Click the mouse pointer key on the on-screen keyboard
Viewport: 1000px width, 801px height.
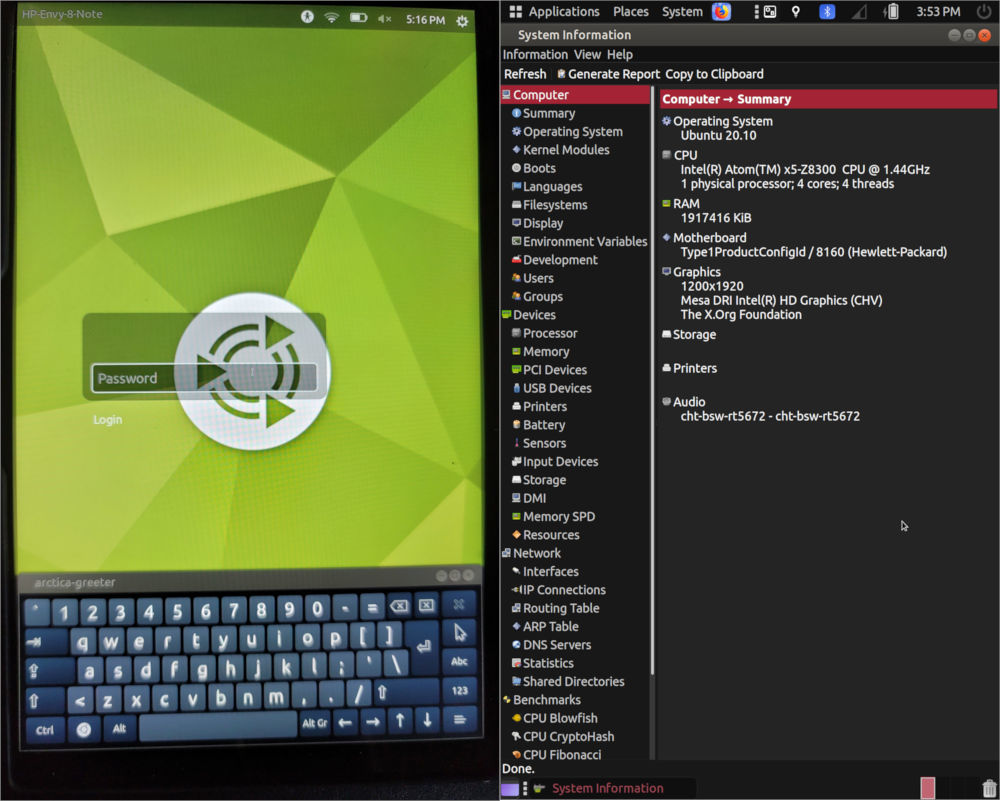click(x=459, y=633)
